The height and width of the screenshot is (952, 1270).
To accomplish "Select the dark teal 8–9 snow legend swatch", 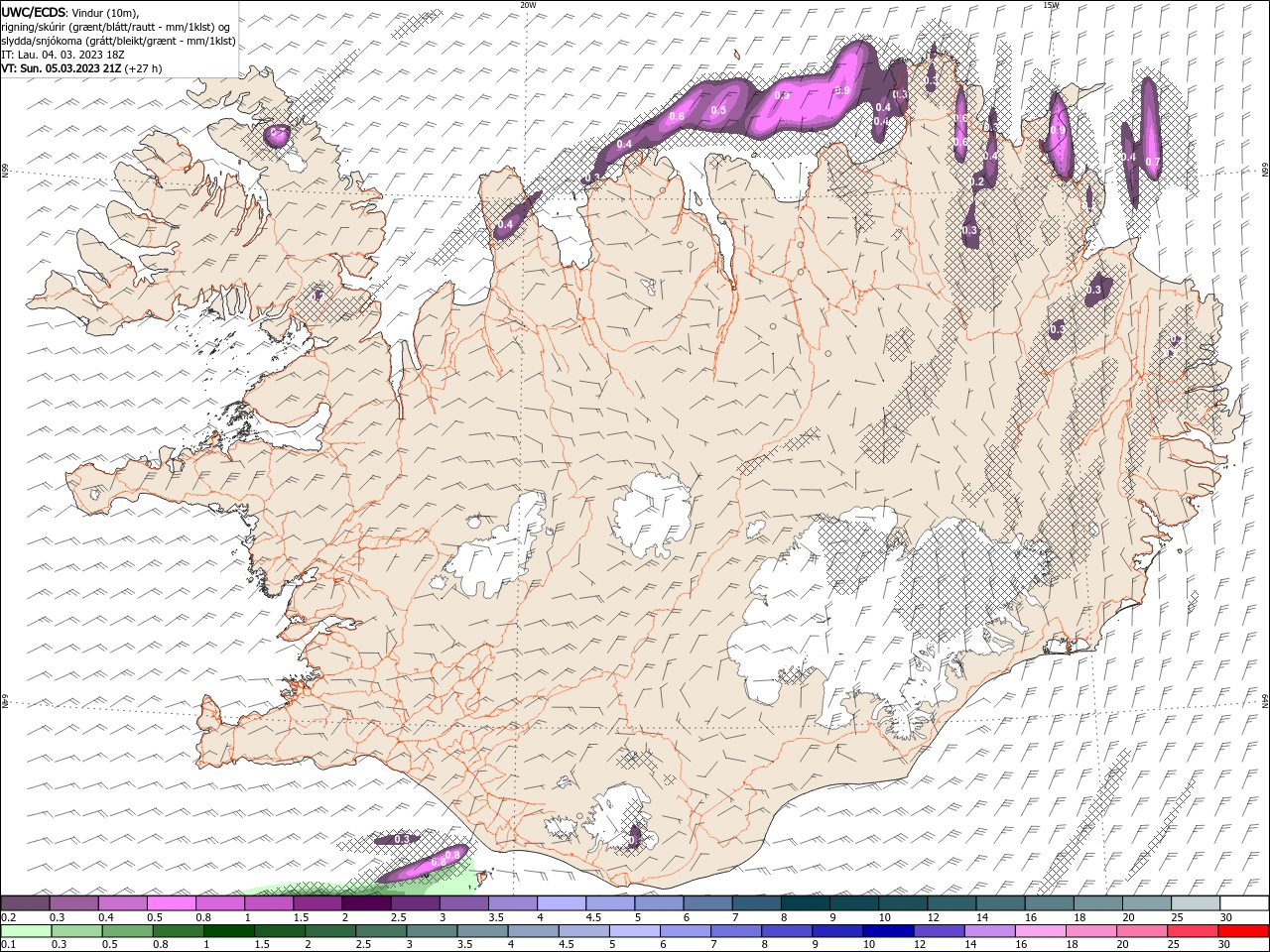I will pos(805,903).
